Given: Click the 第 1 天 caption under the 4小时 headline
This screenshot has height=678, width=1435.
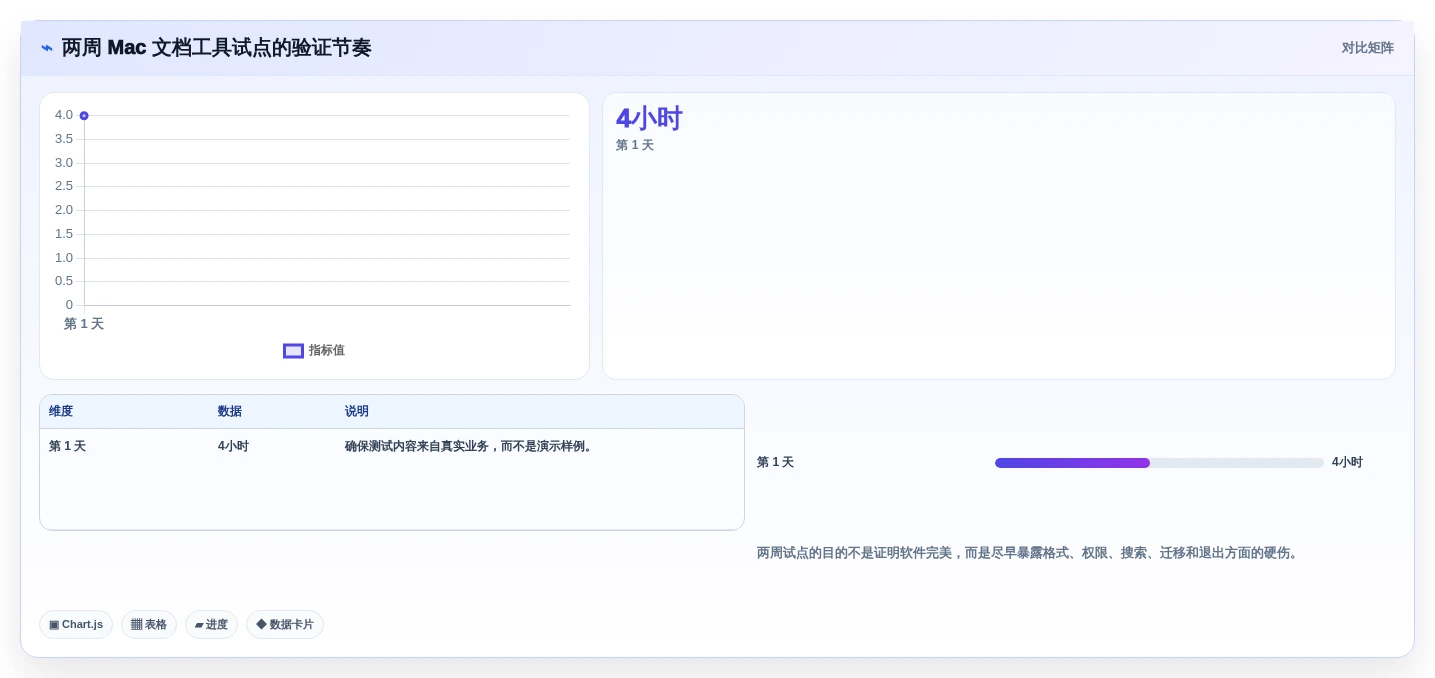Looking at the screenshot, I should [x=635, y=145].
